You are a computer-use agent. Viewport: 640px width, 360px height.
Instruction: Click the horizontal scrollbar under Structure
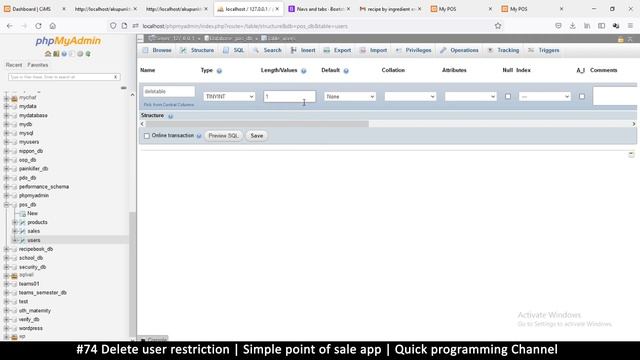[x=257, y=124]
